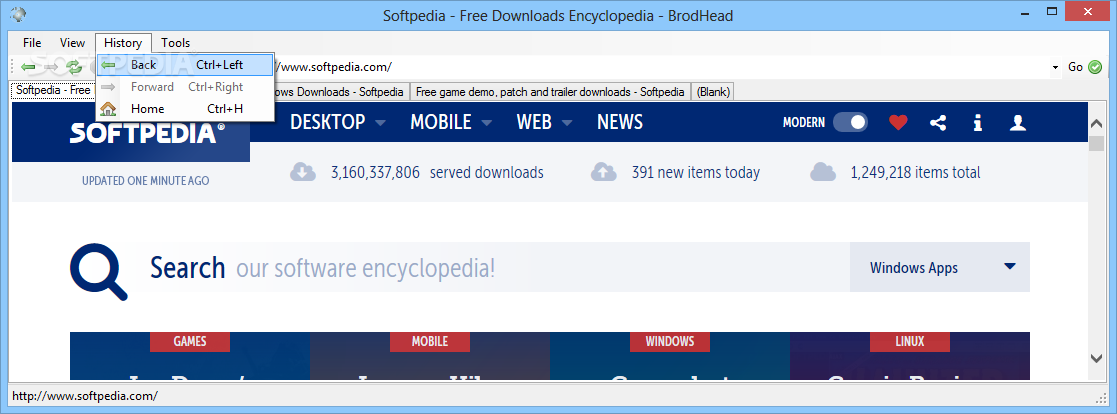
Task: Click the green Back arrow toolbar icon
Action: (x=28, y=67)
